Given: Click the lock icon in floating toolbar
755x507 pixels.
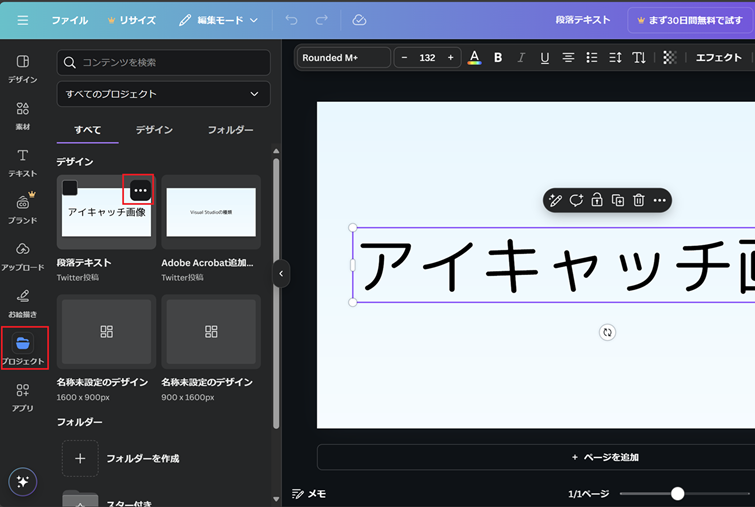Looking at the screenshot, I should pyautogui.click(x=596, y=200).
